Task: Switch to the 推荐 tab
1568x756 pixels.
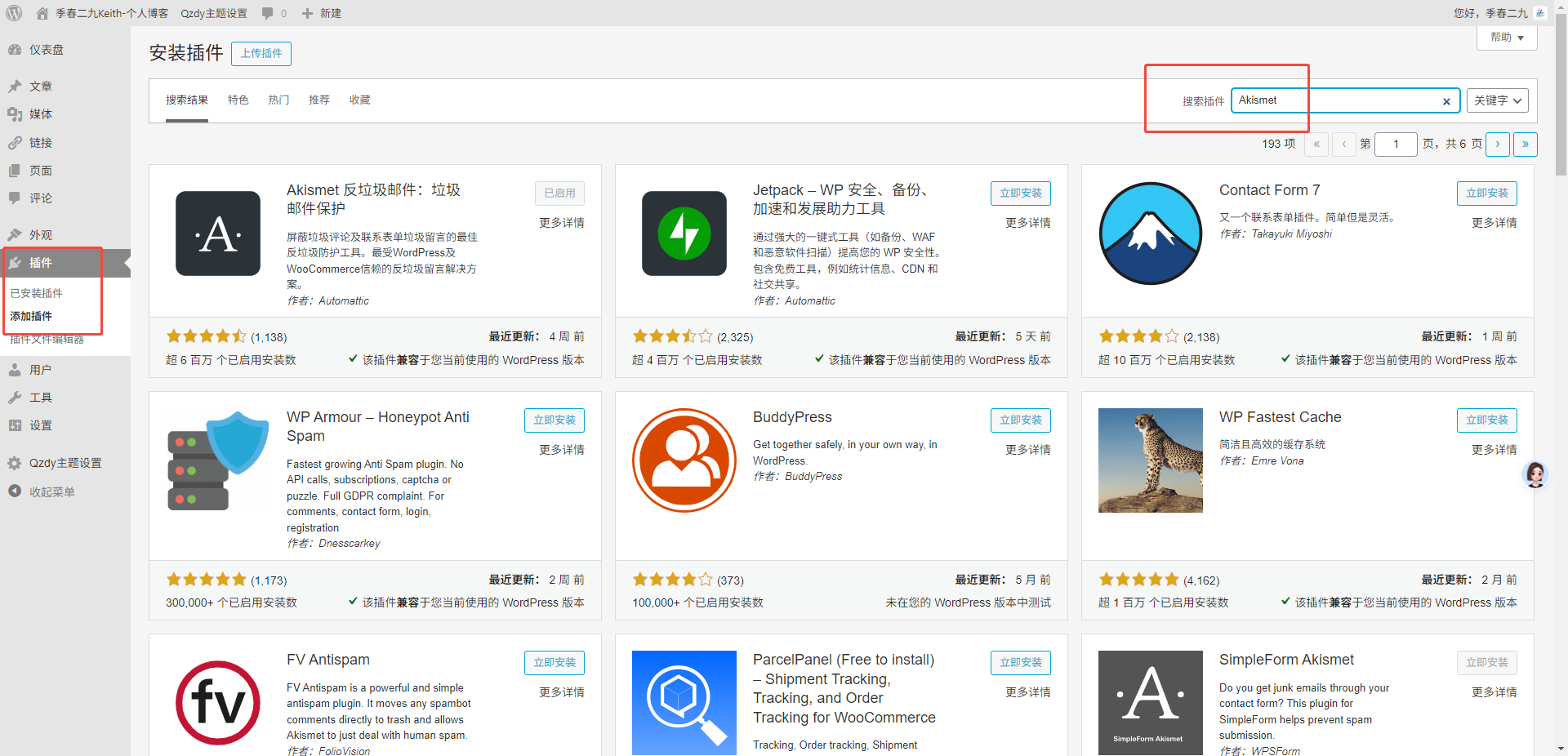Action: pyautogui.click(x=319, y=100)
